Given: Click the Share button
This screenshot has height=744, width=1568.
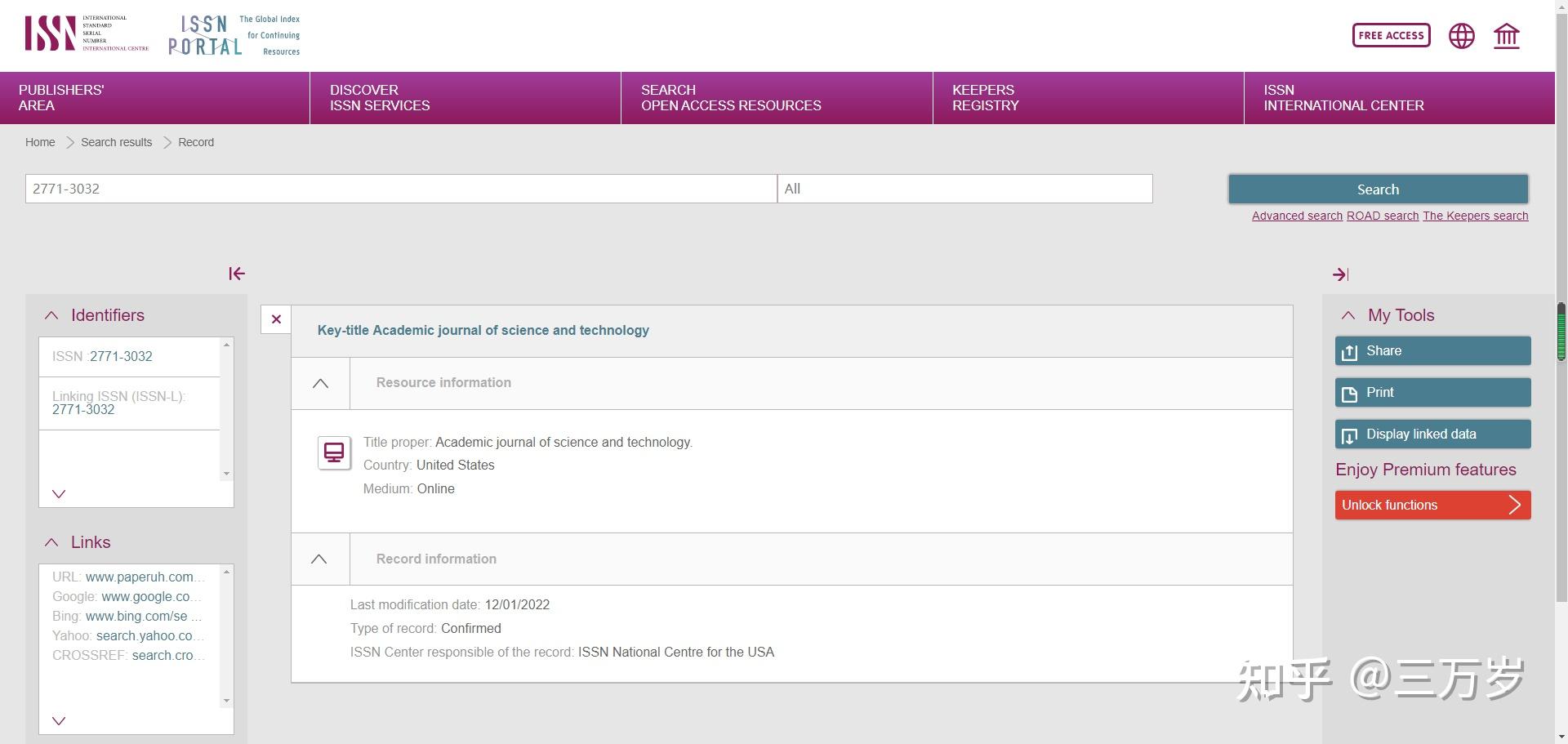Looking at the screenshot, I should point(1433,351).
